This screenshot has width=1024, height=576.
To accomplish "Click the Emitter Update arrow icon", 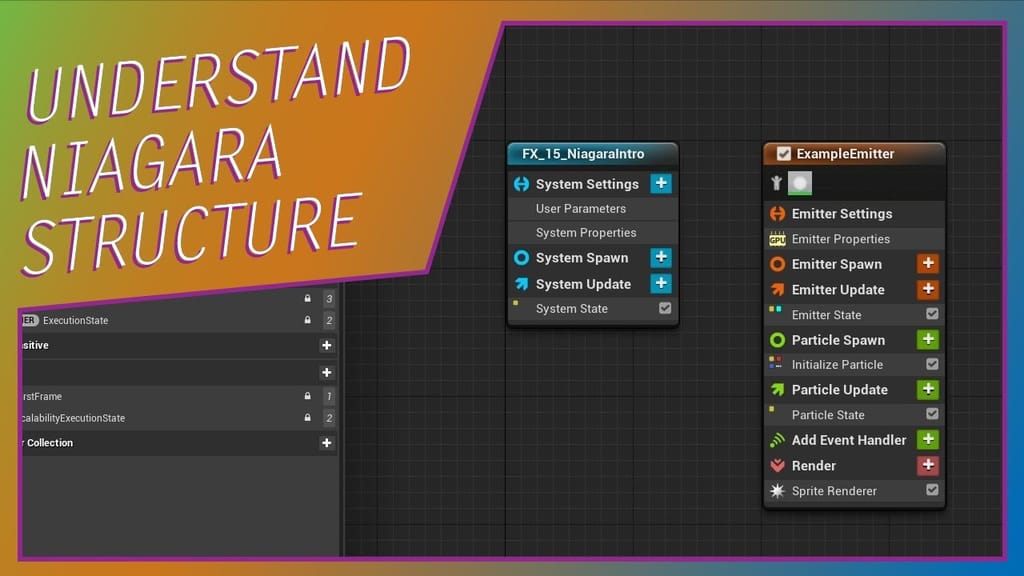I will 777,289.
